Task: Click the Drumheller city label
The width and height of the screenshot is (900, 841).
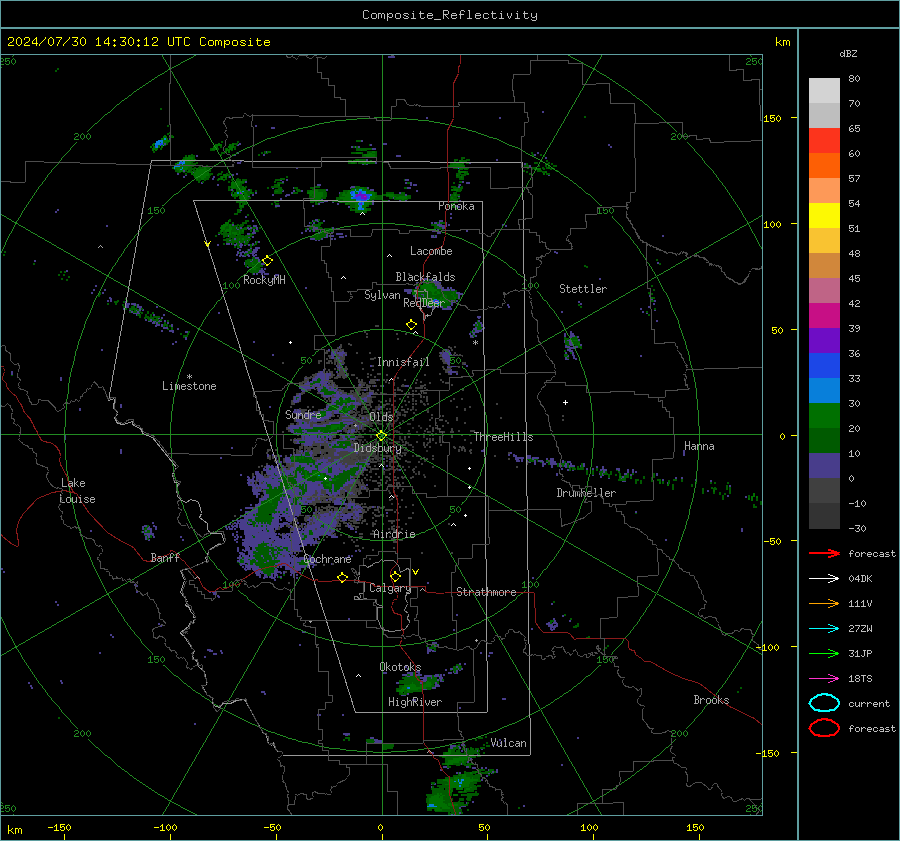Action: 586,493
